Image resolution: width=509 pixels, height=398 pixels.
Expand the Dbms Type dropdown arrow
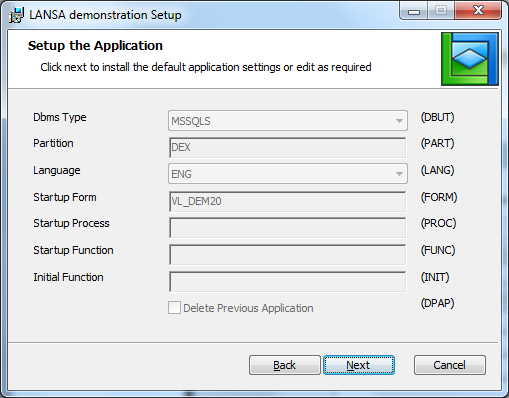399,121
